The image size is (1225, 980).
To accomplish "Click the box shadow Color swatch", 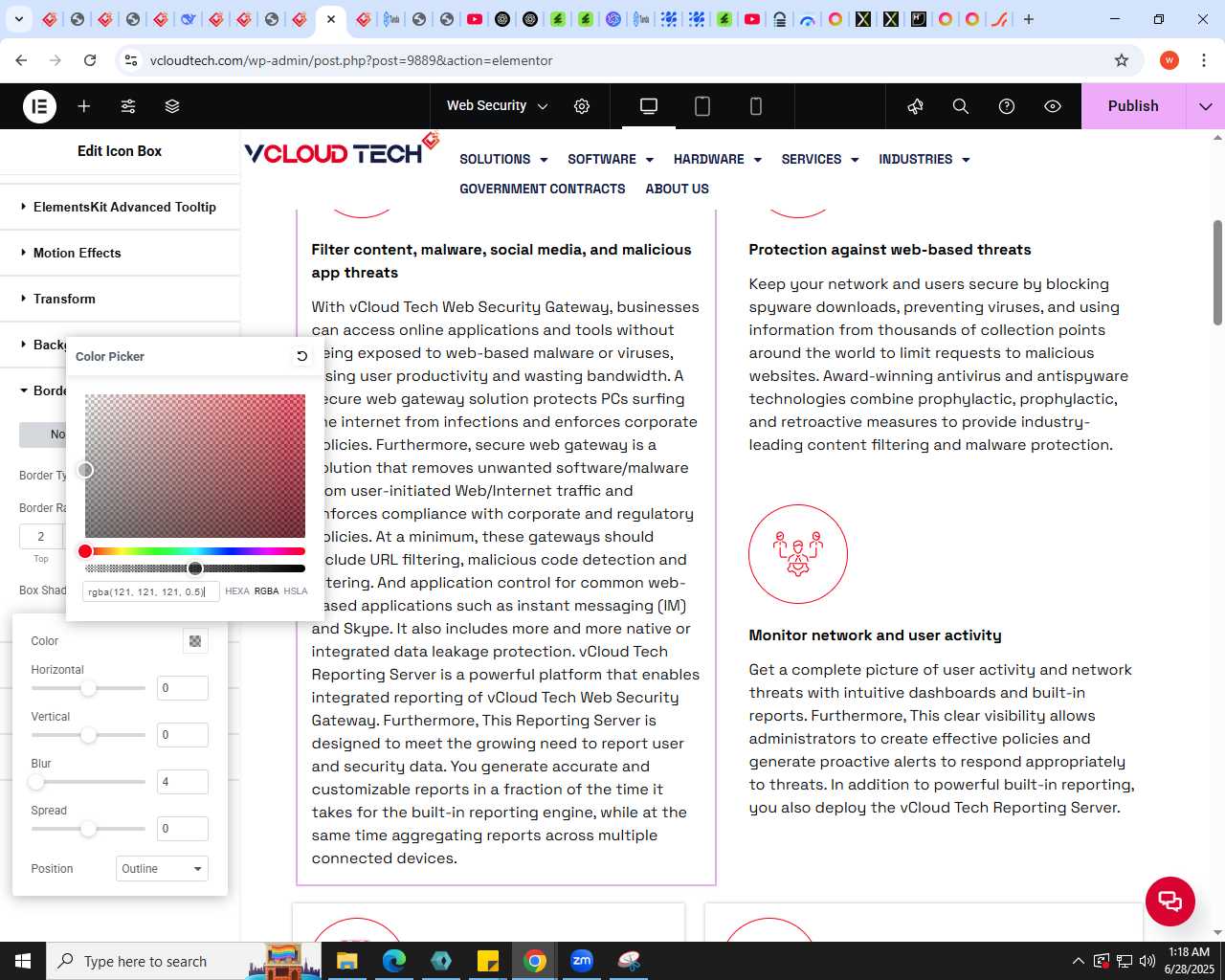I will pyautogui.click(x=195, y=641).
